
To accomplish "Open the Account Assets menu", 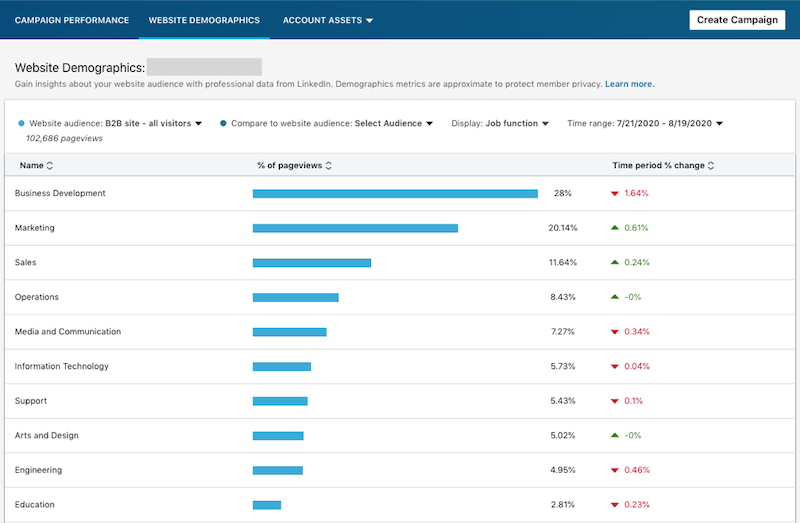I will [328, 20].
